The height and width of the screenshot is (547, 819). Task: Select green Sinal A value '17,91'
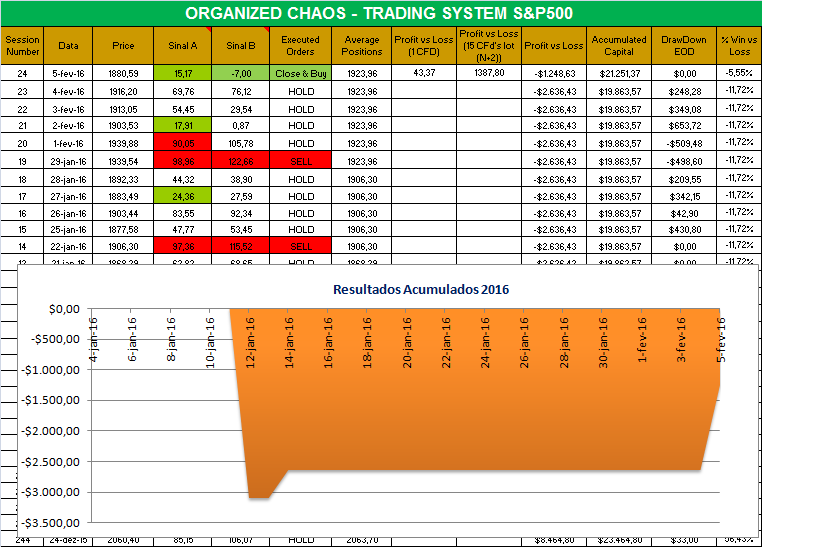pos(183,125)
